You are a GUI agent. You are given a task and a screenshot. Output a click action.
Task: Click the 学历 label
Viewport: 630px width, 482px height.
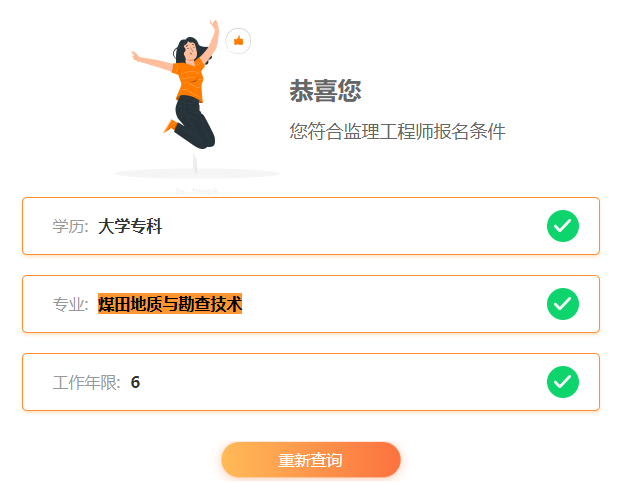point(70,226)
